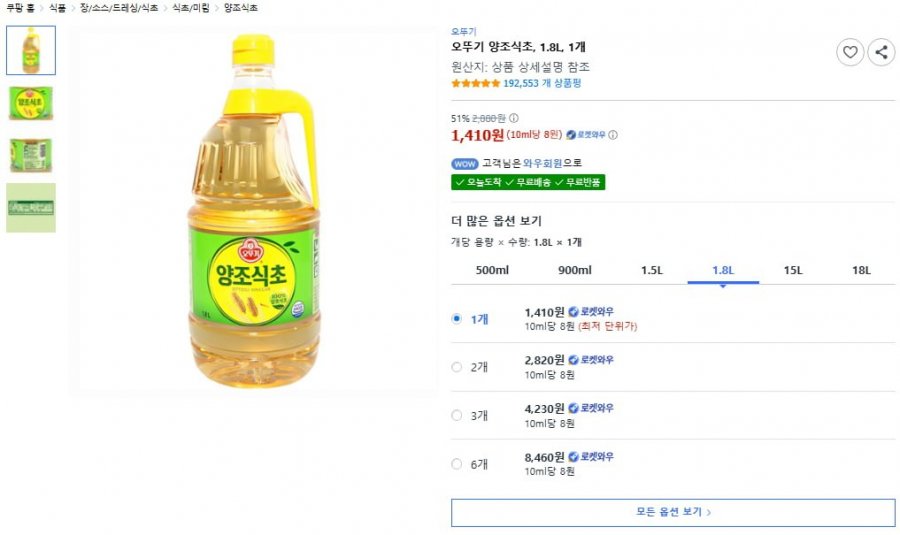Select the 18L size tab
The width and height of the screenshot is (900, 535).
(x=861, y=270)
